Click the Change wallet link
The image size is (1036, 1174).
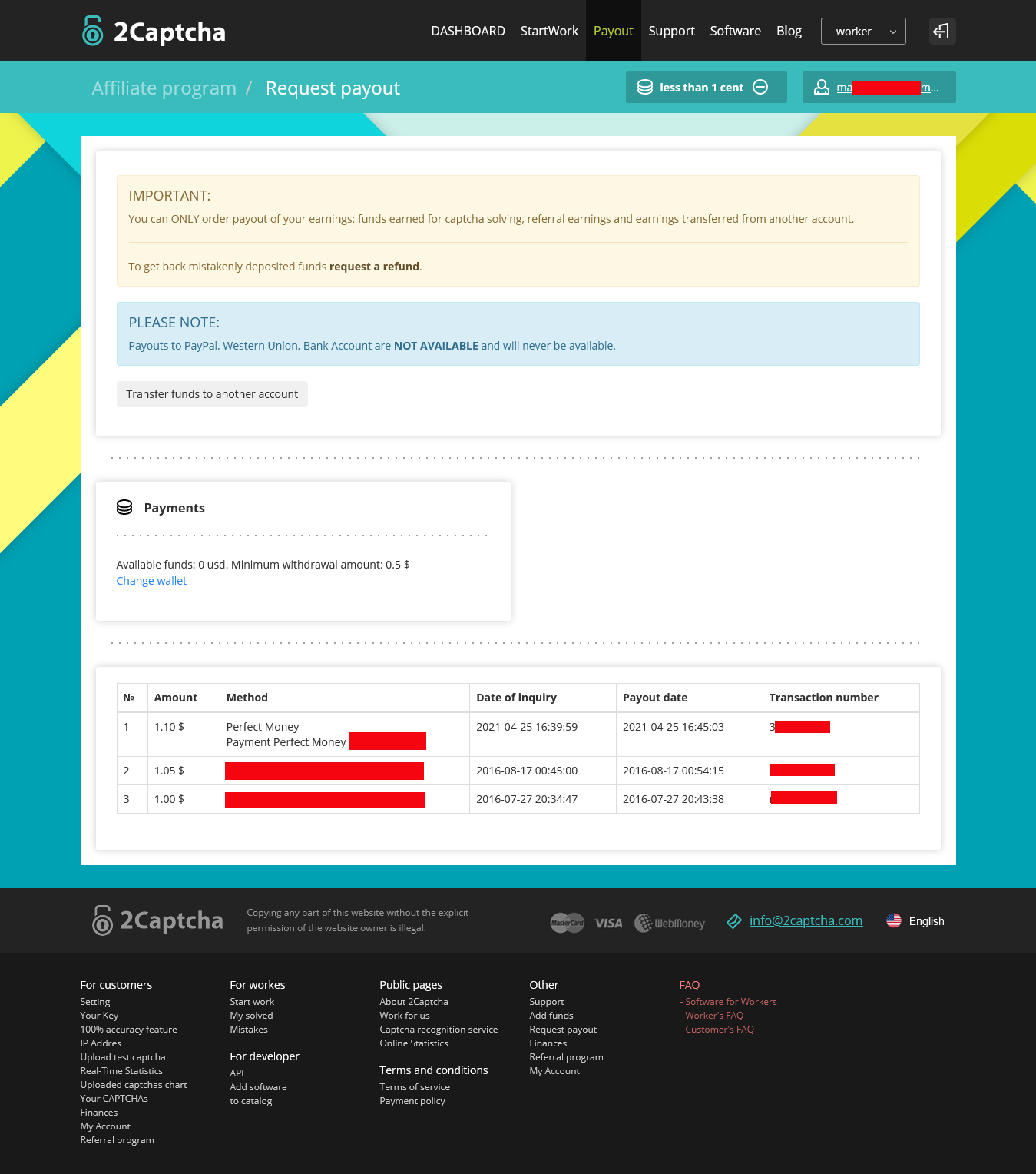pos(151,581)
